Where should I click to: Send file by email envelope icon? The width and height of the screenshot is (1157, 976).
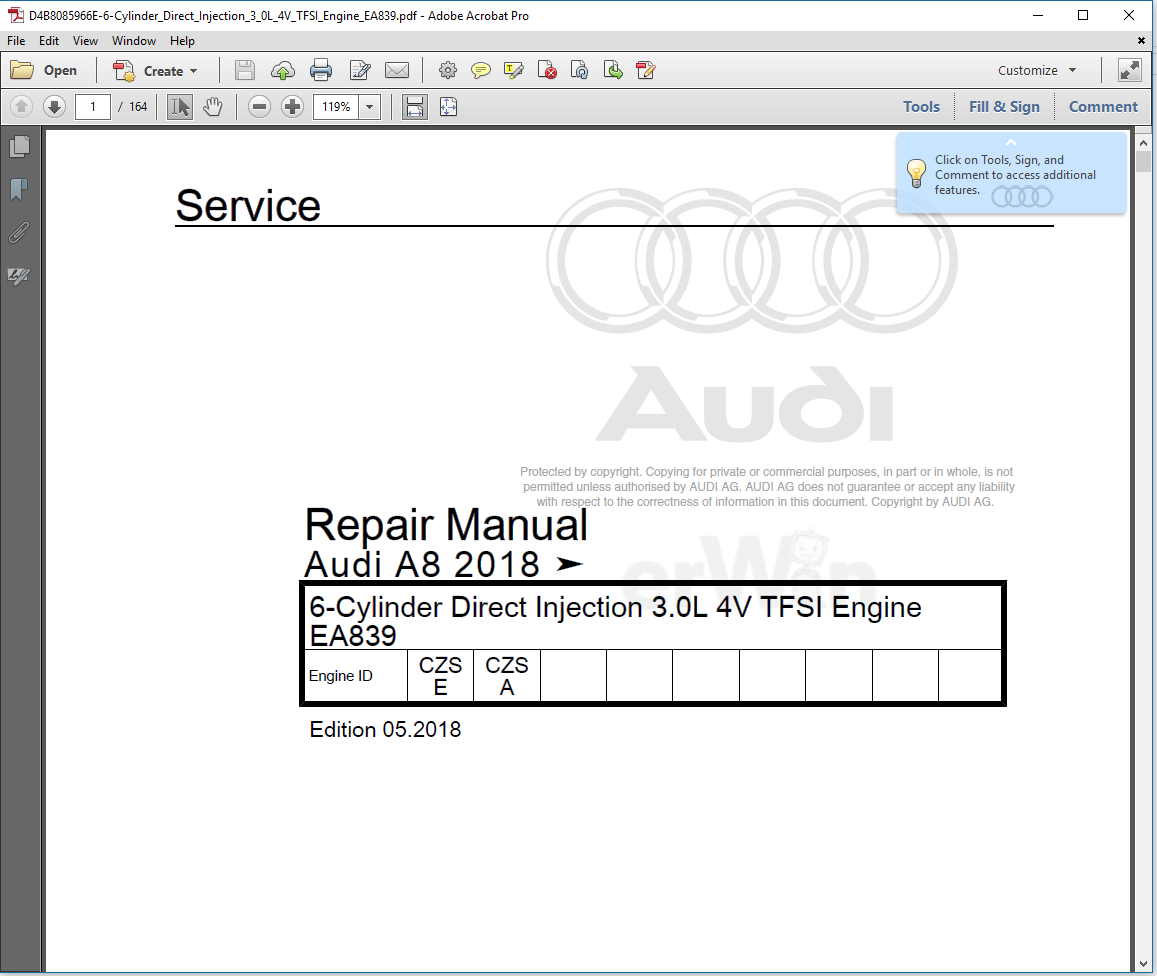397,71
